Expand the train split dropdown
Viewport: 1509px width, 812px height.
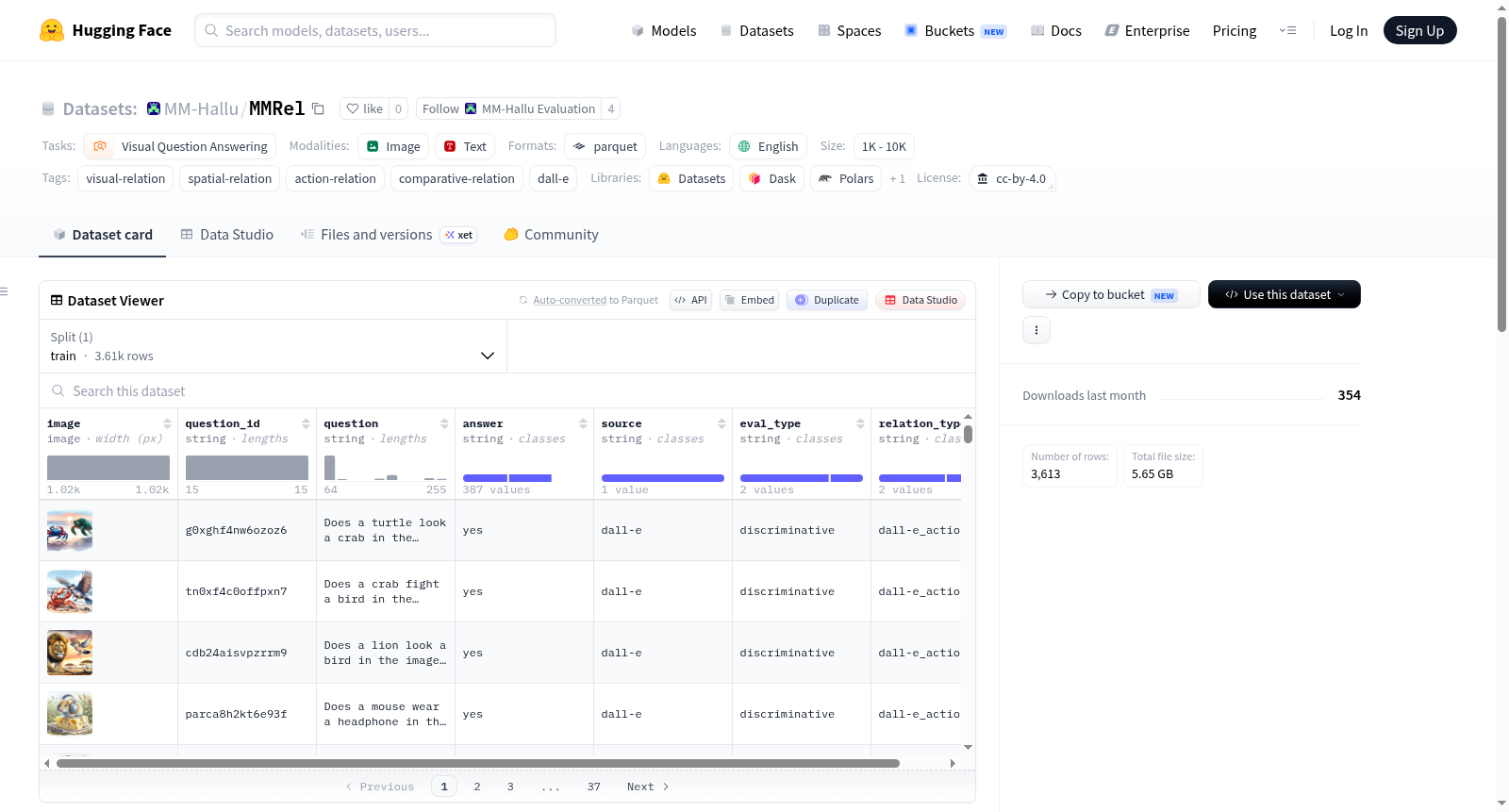click(273, 346)
